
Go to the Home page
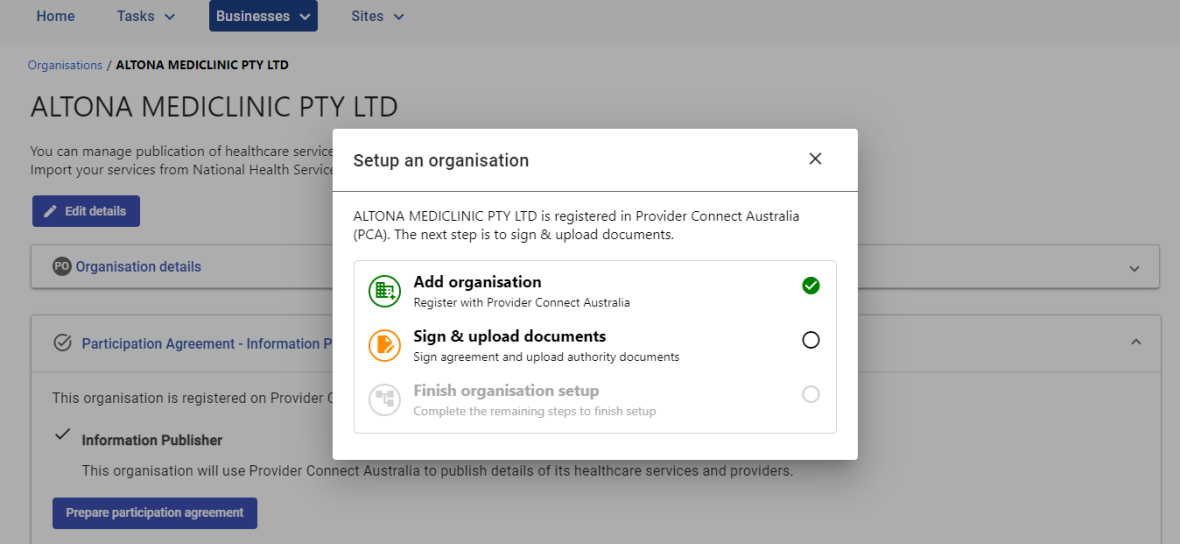tap(56, 16)
